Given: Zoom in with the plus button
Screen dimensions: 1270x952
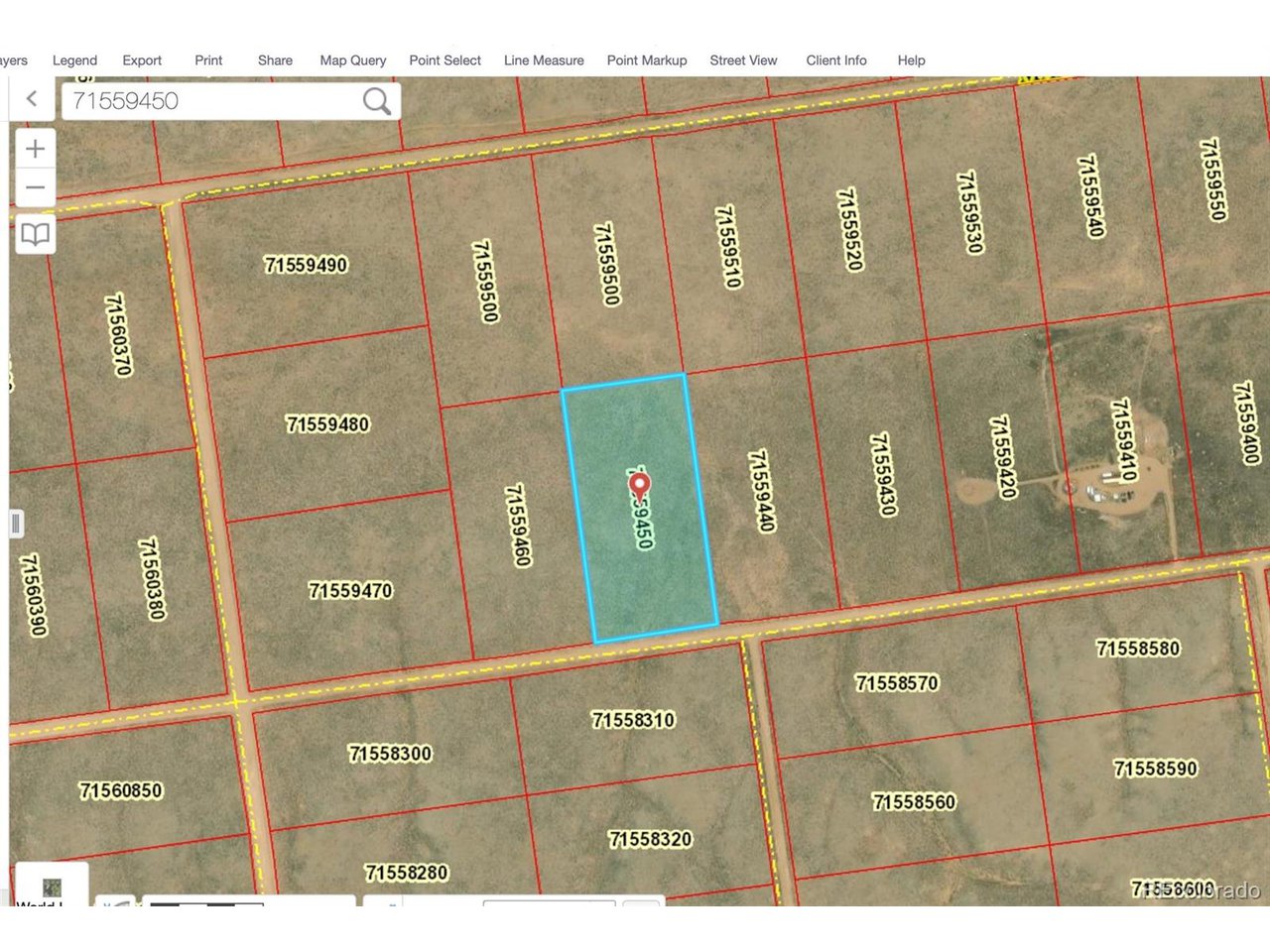Looking at the screenshot, I should coord(35,149).
